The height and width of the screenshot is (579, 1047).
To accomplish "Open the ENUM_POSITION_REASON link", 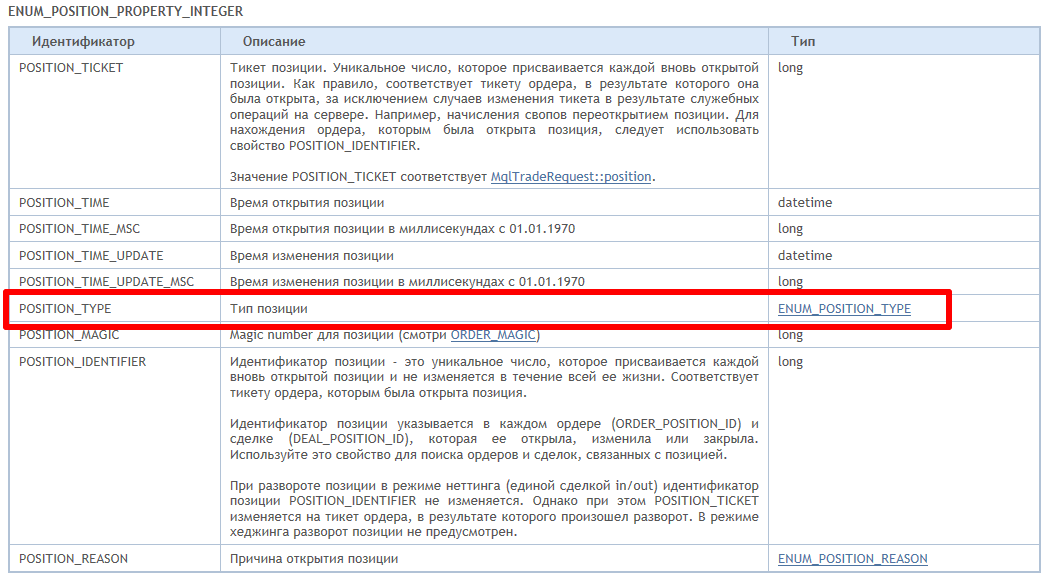I will (853, 559).
